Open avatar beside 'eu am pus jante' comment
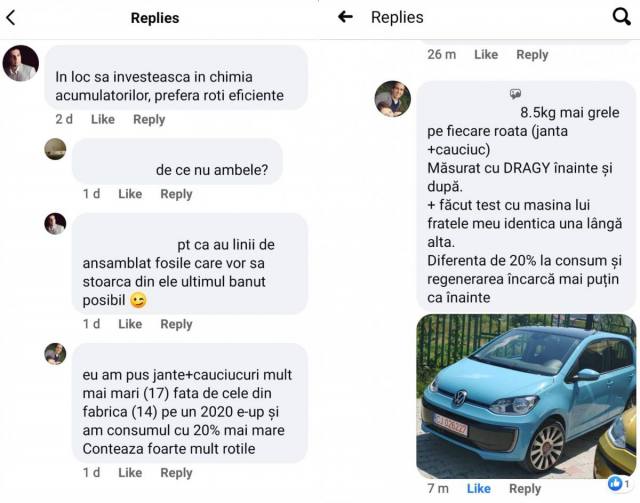Viewport: 640px width, 503px height. click(55, 354)
